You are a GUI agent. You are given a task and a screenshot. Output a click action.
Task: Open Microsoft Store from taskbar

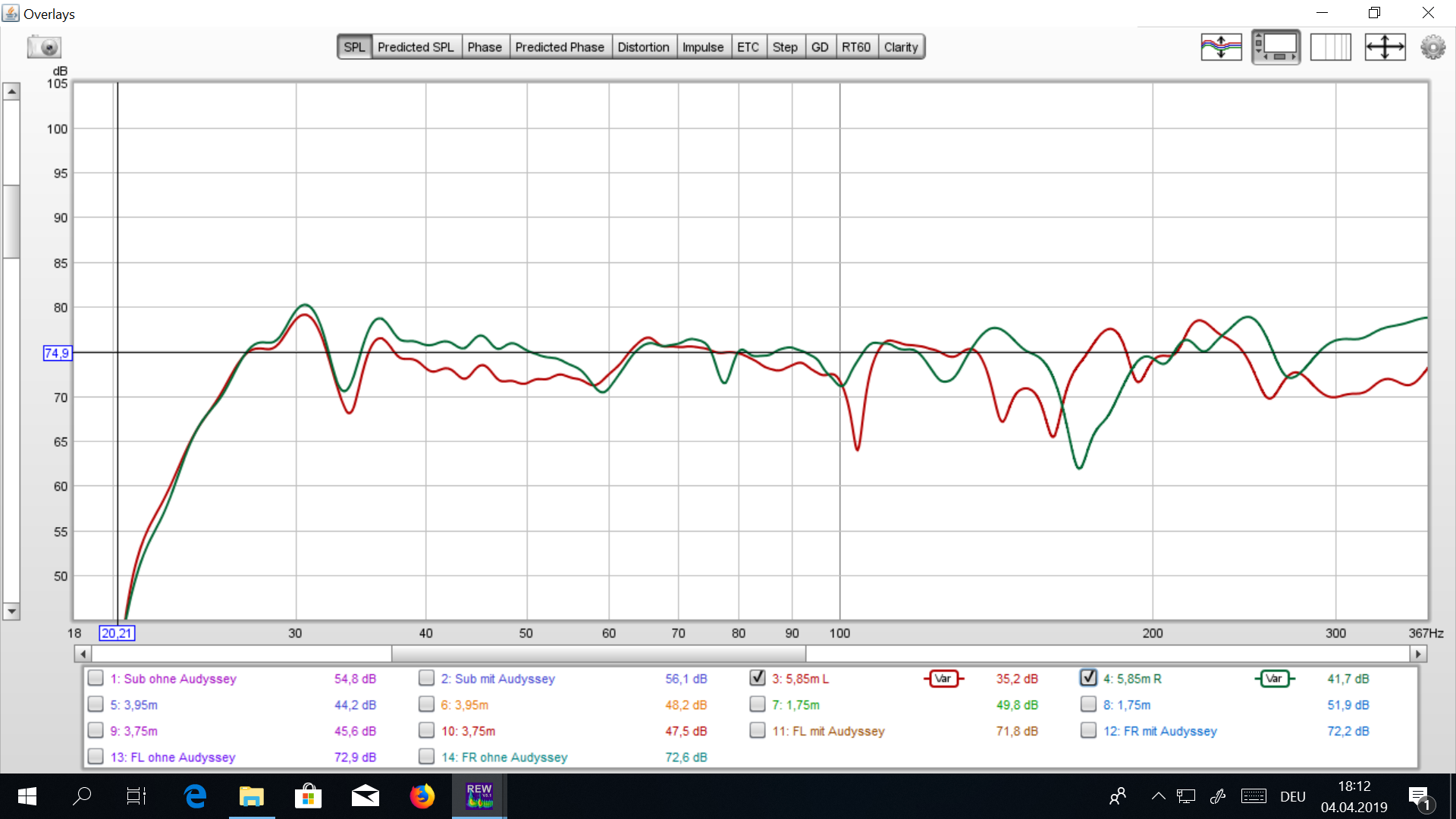point(308,796)
